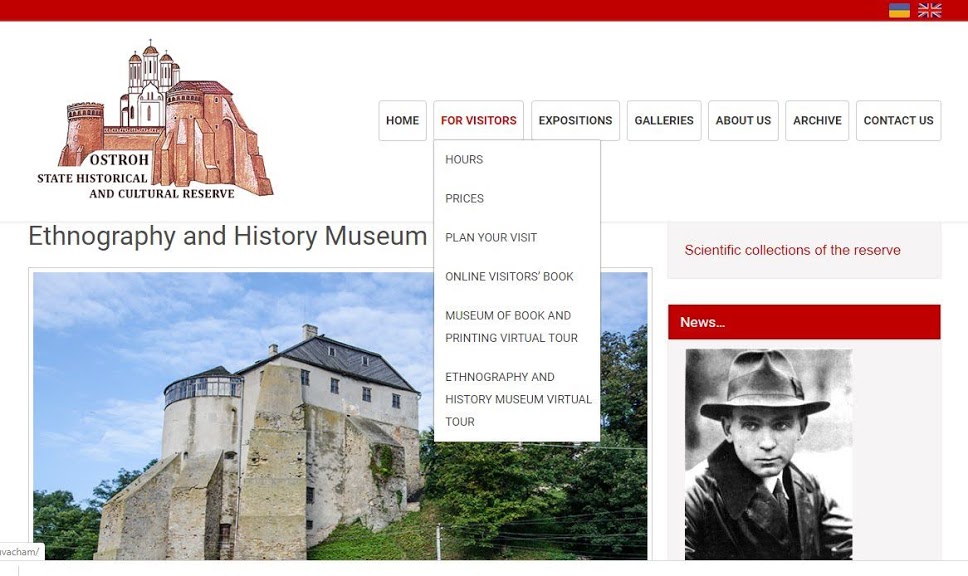This screenshot has height=576, width=968.
Task: Open the GALLERIES menu
Action: pyautogui.click(x=664, y=120)
